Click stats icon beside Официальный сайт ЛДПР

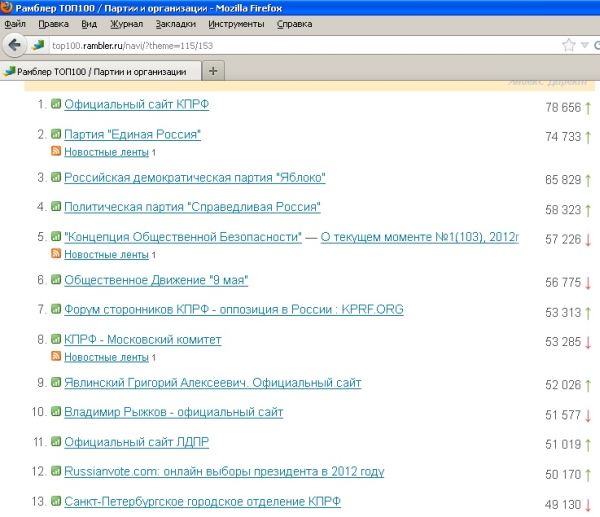tap(56, 441)
